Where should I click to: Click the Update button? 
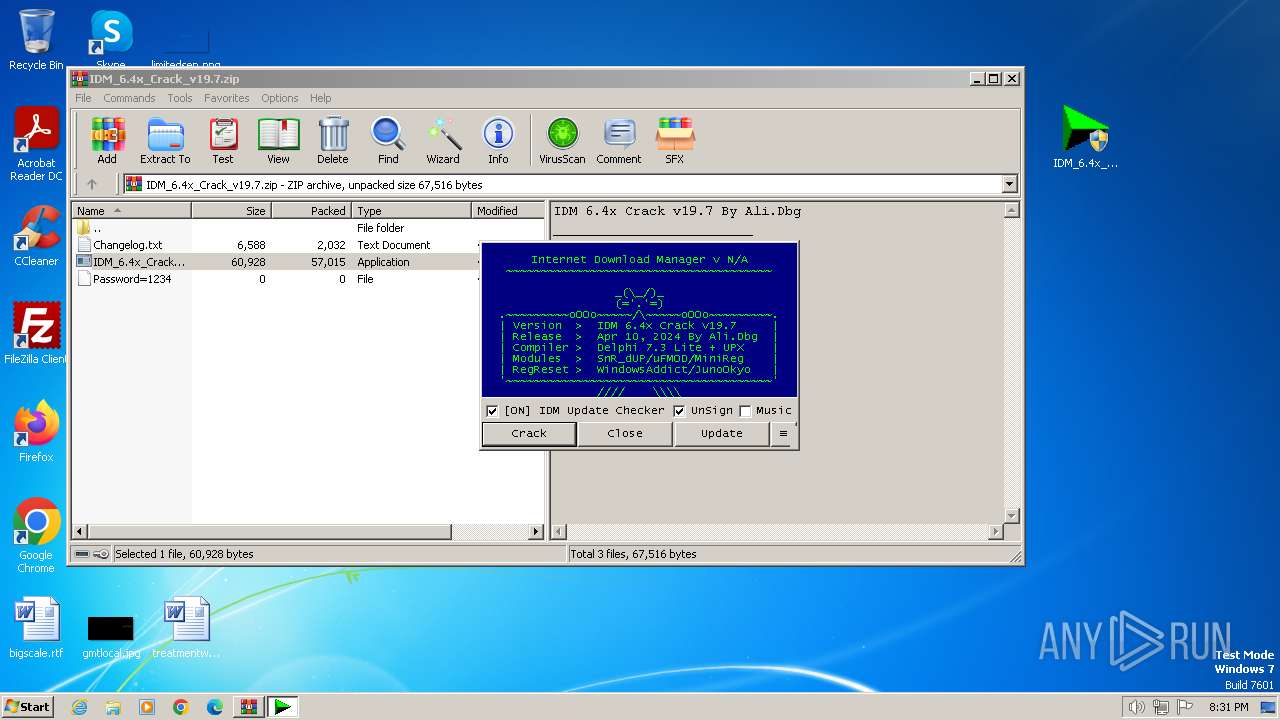pyautogui.click(x=721, y=433)
